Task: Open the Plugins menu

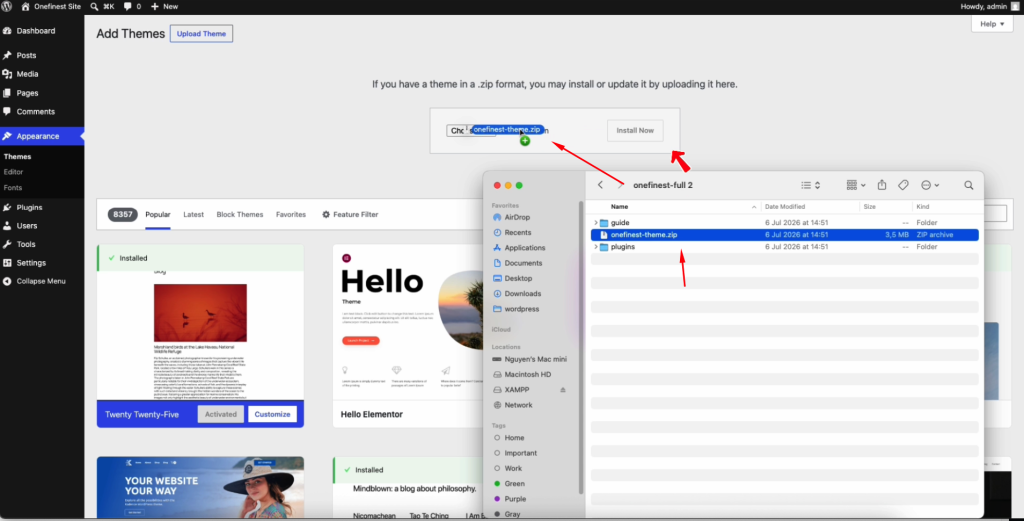Action: coord(42,207)
